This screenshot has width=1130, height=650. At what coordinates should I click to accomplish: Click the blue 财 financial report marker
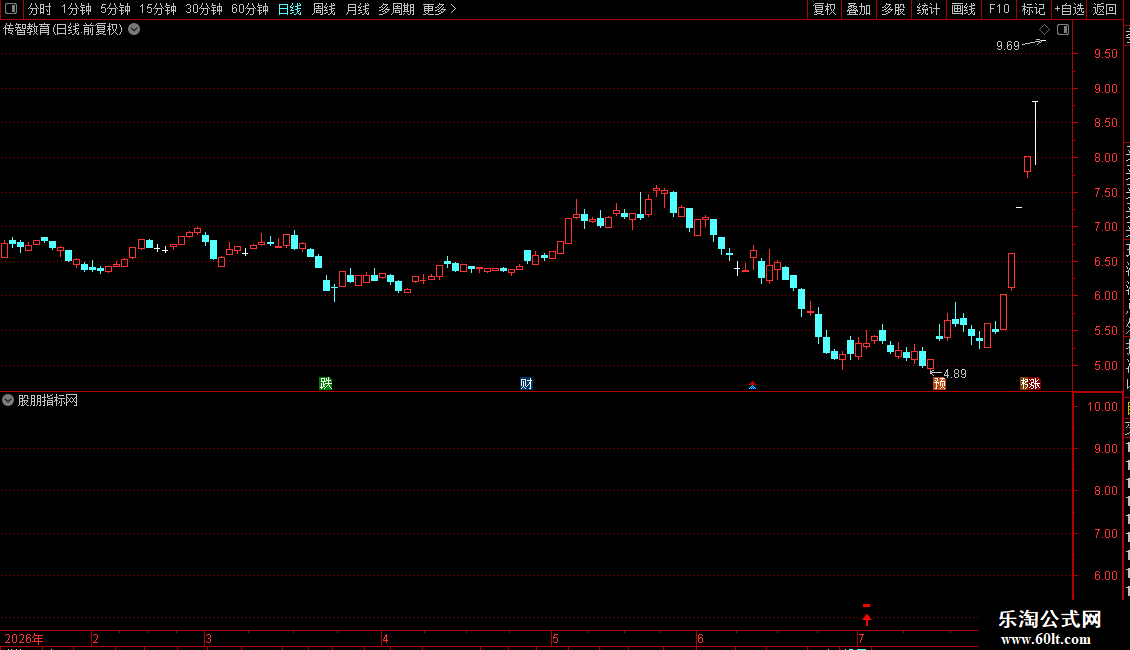[526, 383]
